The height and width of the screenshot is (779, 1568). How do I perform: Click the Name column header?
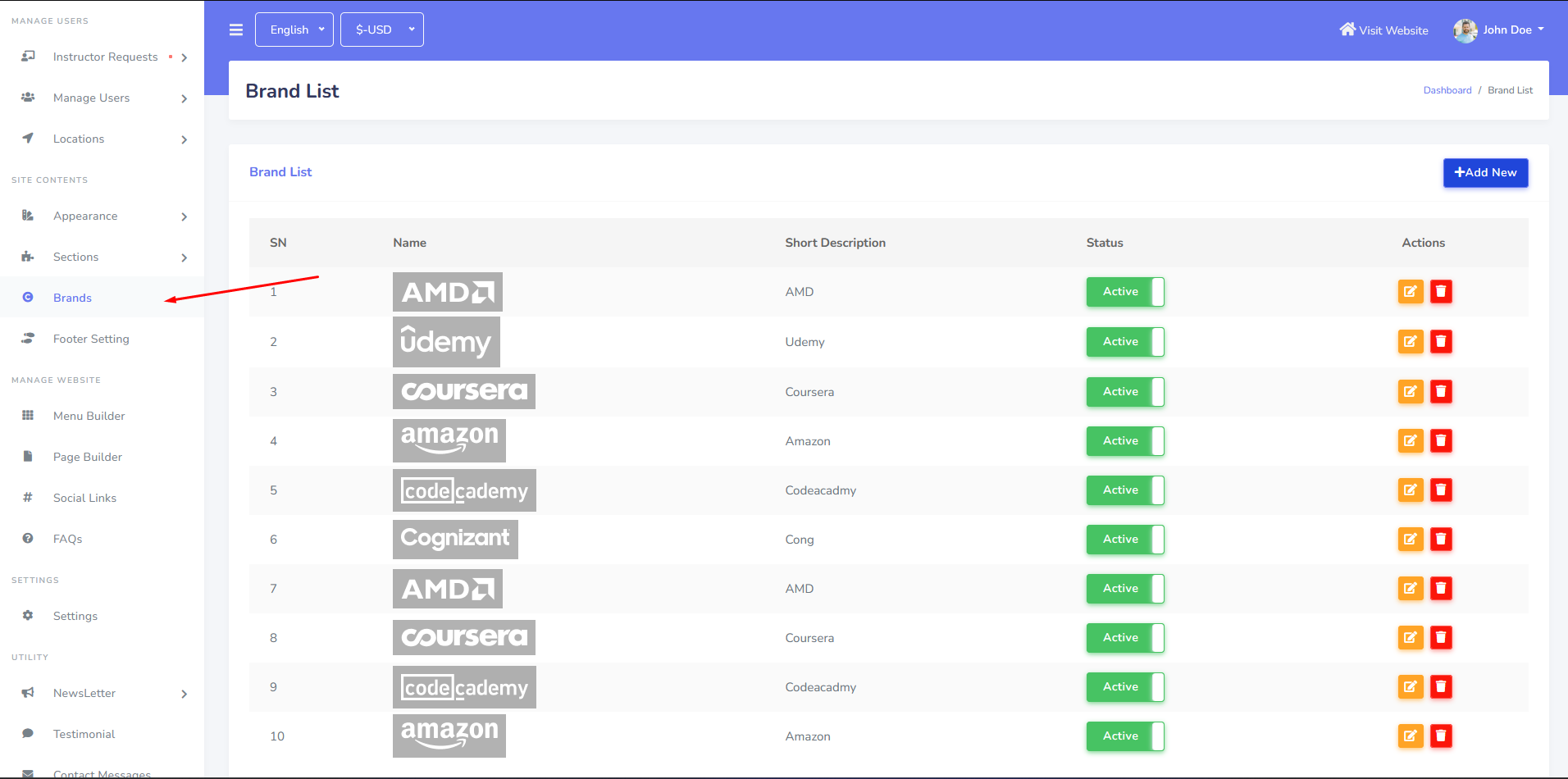[x=409, y=243]
